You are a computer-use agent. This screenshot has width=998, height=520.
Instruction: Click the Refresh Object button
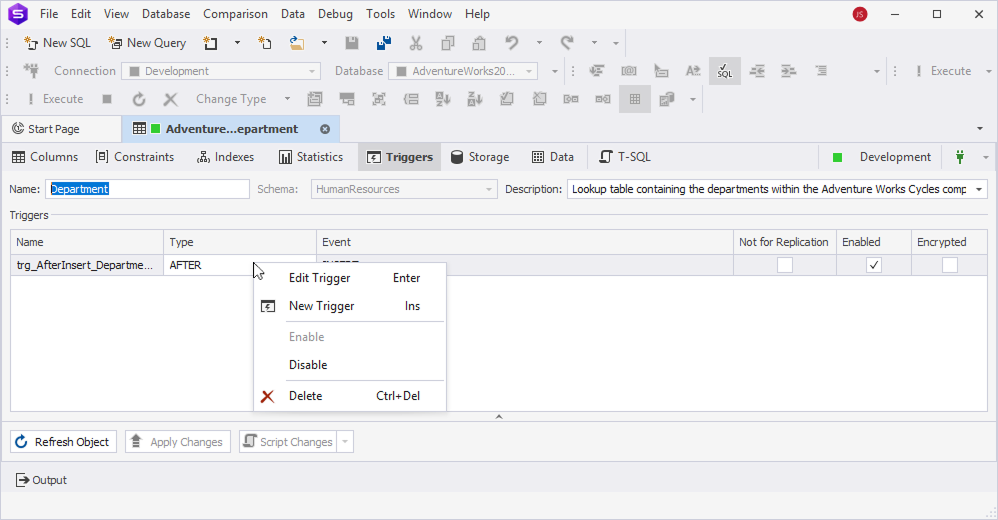click(x=63, y=442)
